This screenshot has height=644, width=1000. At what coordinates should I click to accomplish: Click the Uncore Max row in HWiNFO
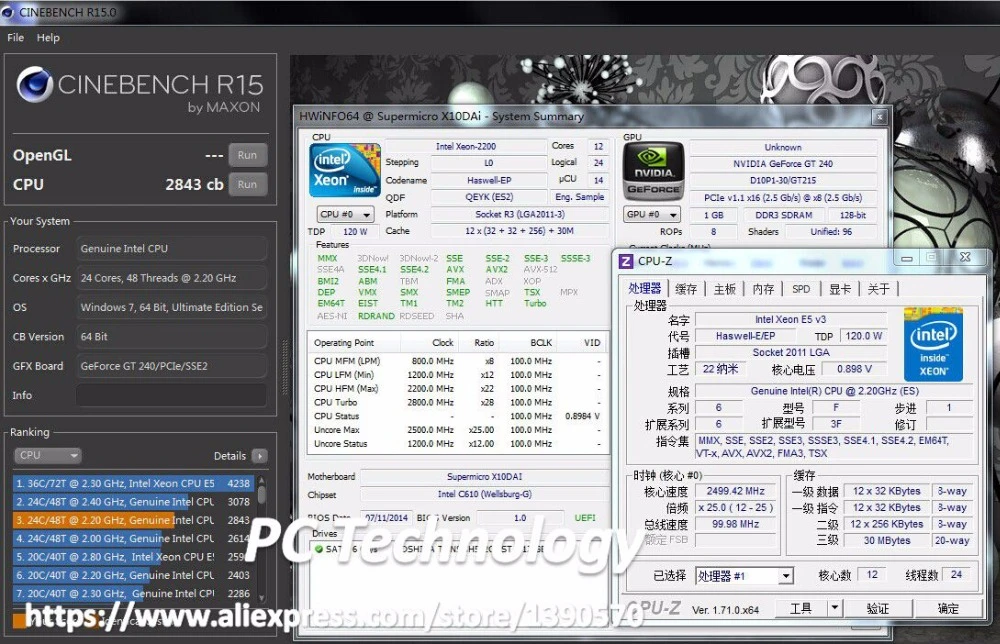point(457,430)
